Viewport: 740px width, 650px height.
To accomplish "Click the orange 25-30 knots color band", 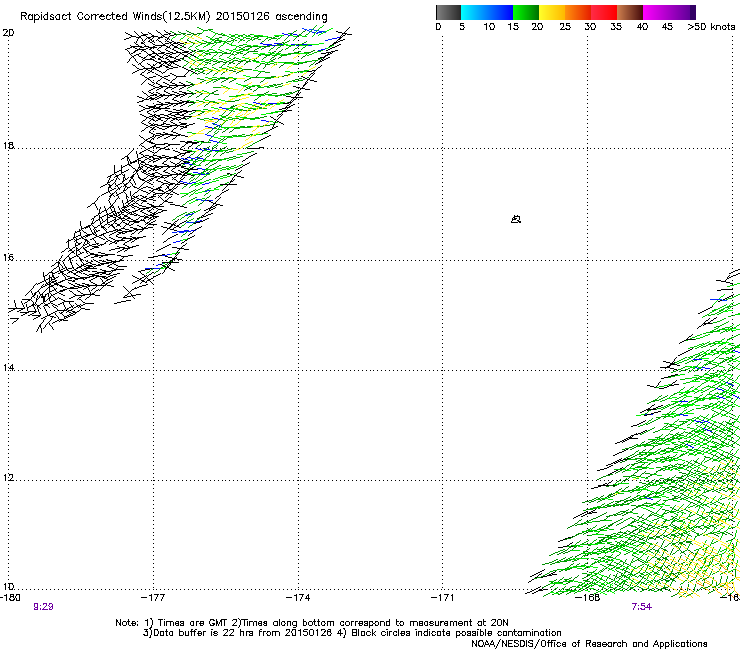I will pos(578,12).
